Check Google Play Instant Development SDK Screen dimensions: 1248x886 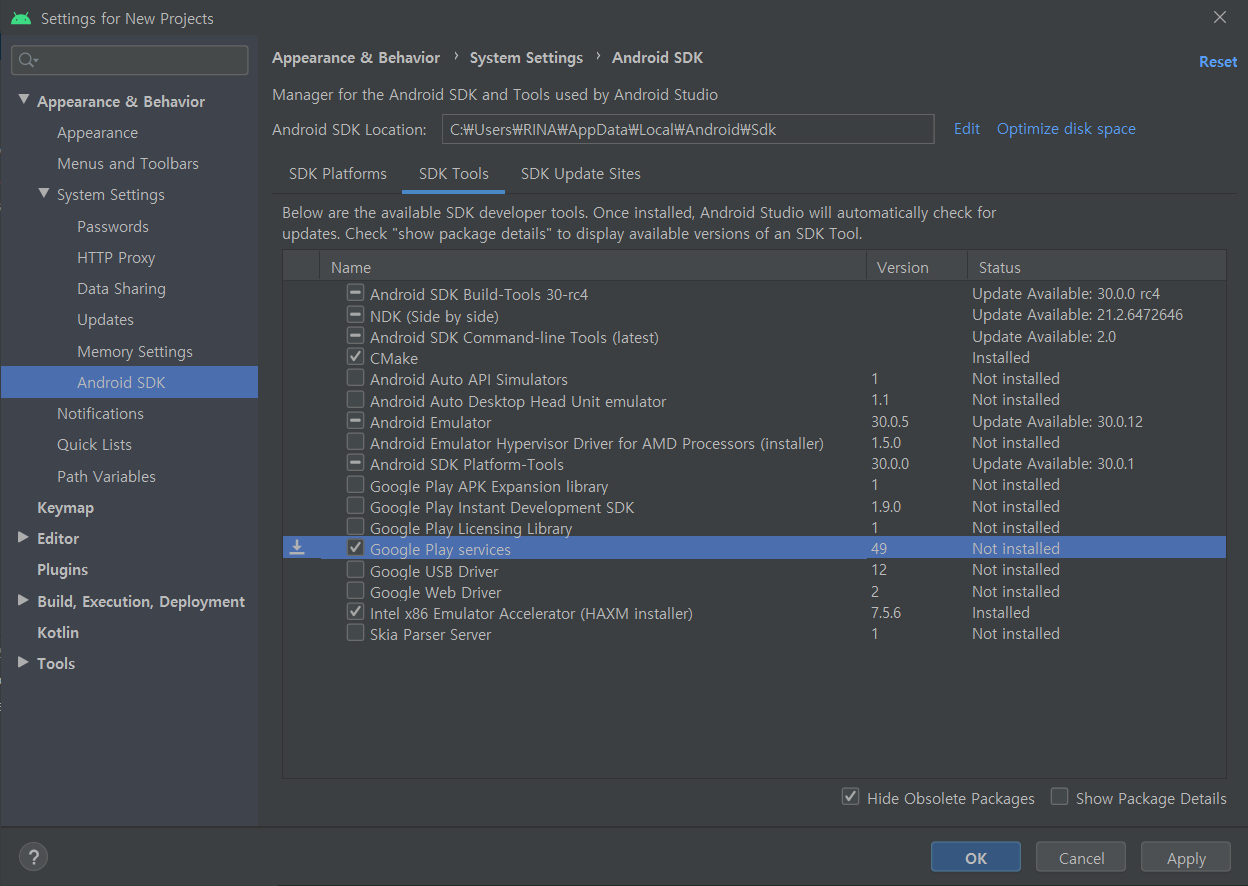coord(355,506)
